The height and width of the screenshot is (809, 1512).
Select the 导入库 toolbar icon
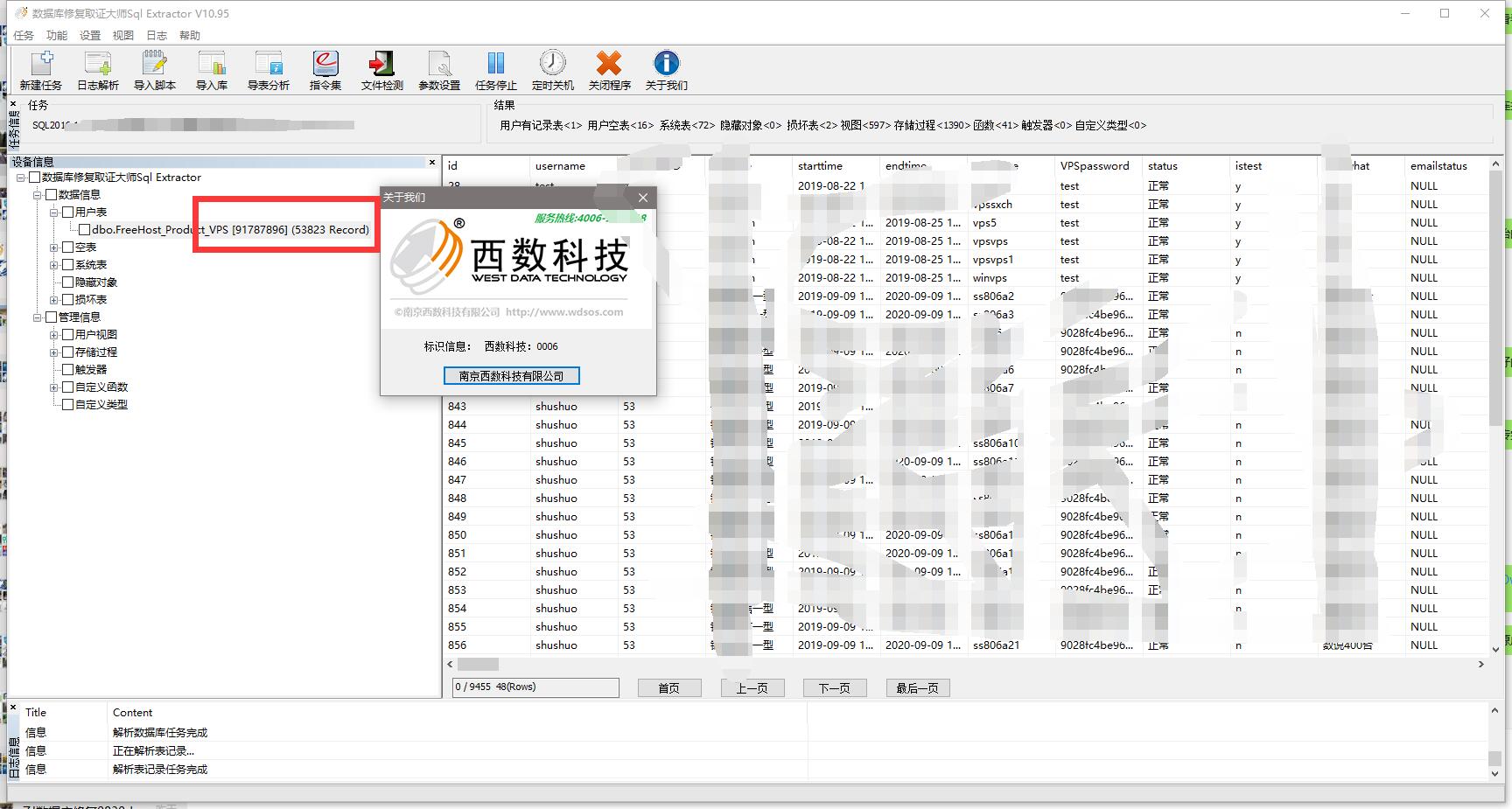point(212,70)
